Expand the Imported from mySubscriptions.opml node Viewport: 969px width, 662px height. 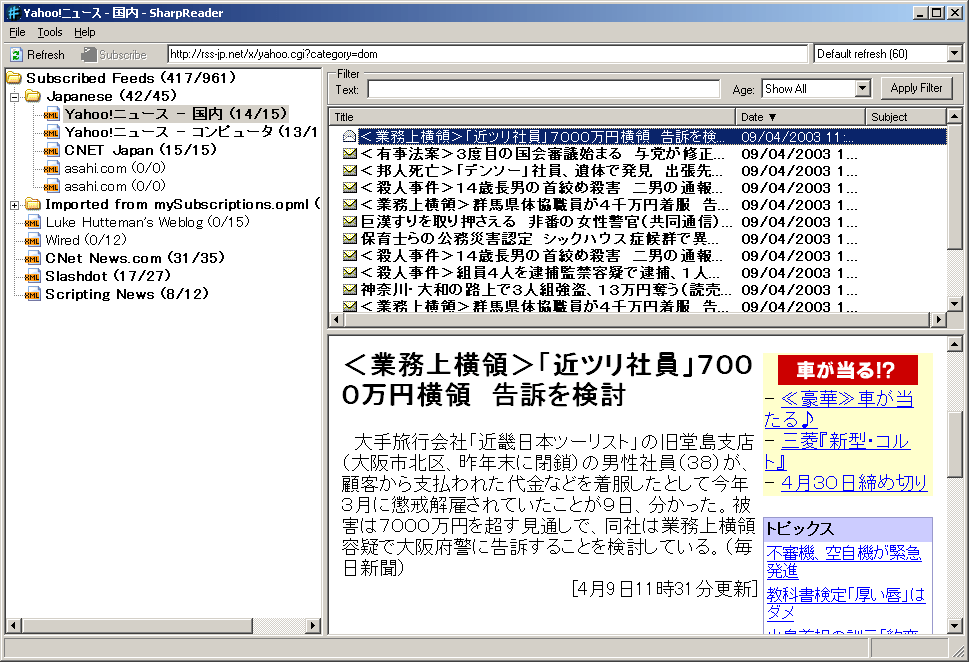[x=15, y=205]
